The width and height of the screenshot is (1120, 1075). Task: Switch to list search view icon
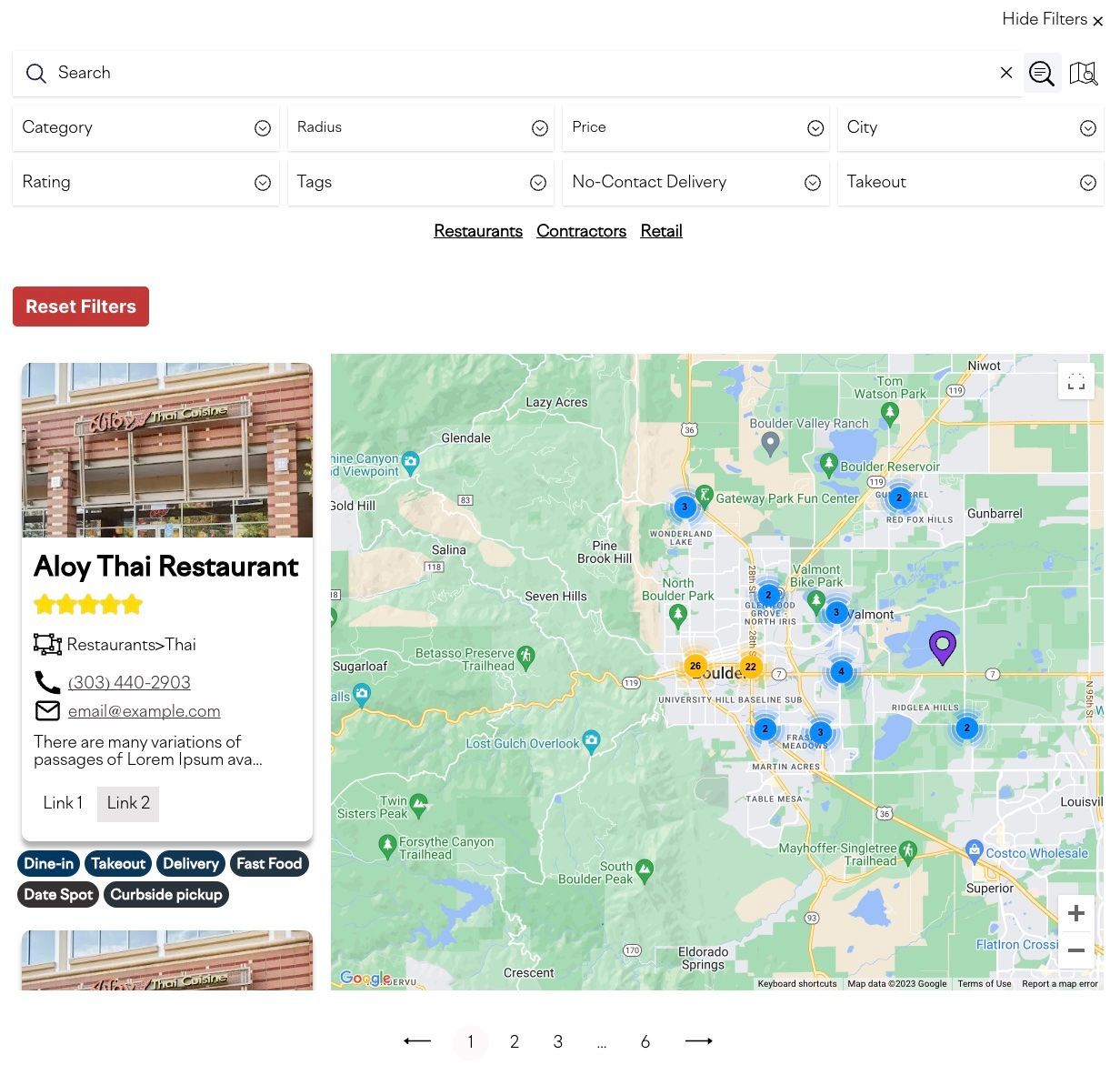[x=1042, y=74]
